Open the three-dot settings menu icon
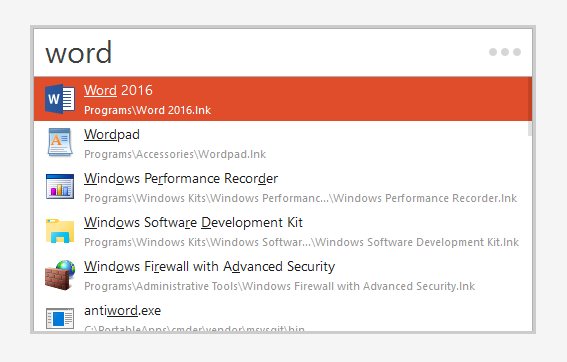The width and height of the screenshot is (567, 362). tap(505, 52)
